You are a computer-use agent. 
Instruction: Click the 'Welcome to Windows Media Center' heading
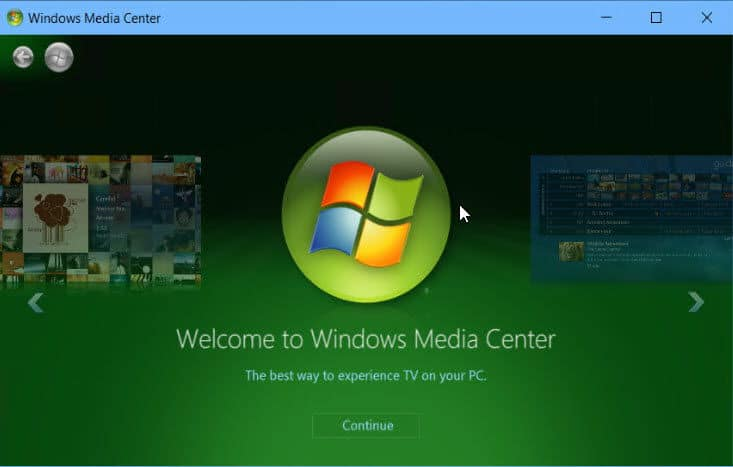coord(366,339)
